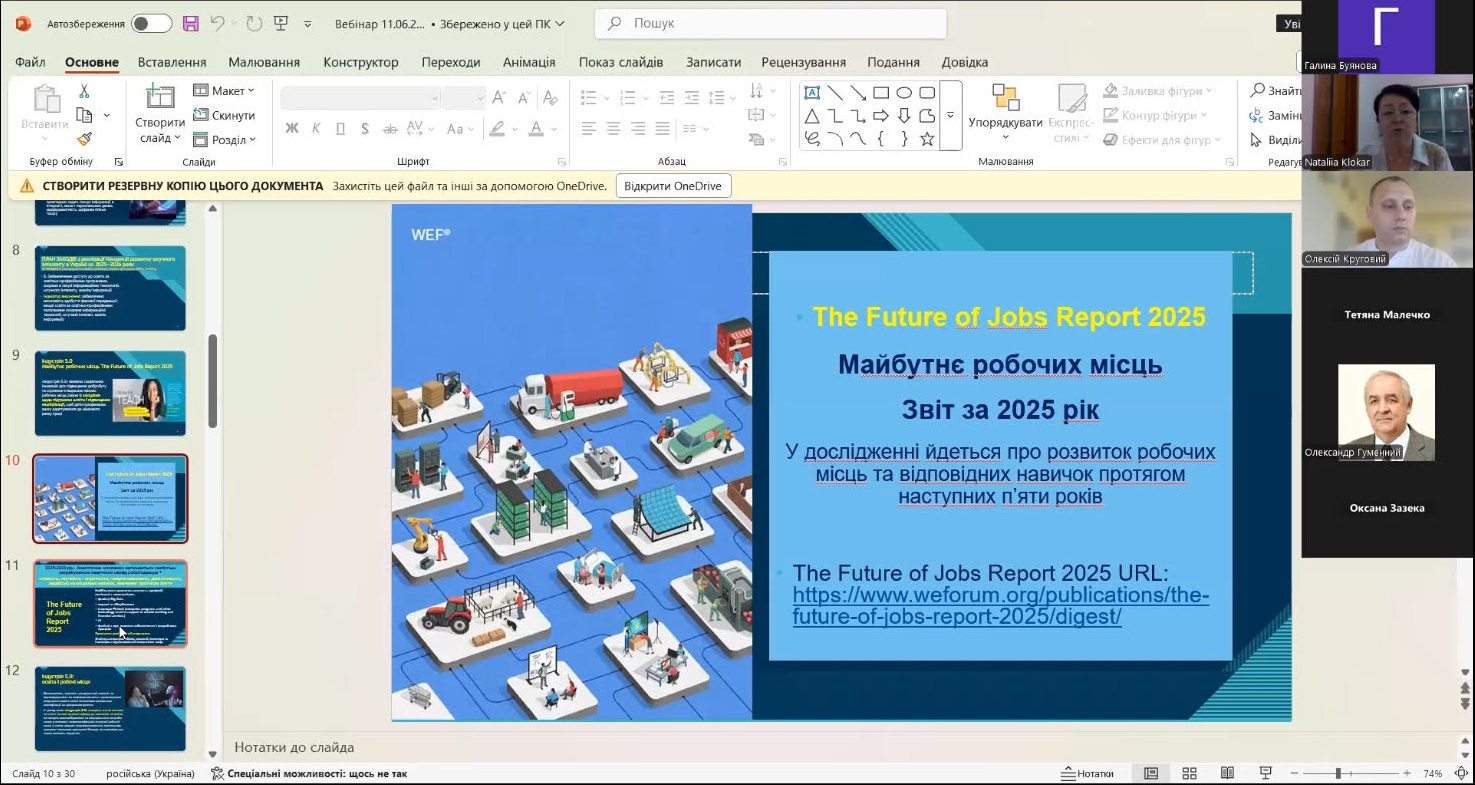Open the Макет layout dropdown
Image resolution: width=1475 pixels, height=785 pixels.
[x=224, y=91]
